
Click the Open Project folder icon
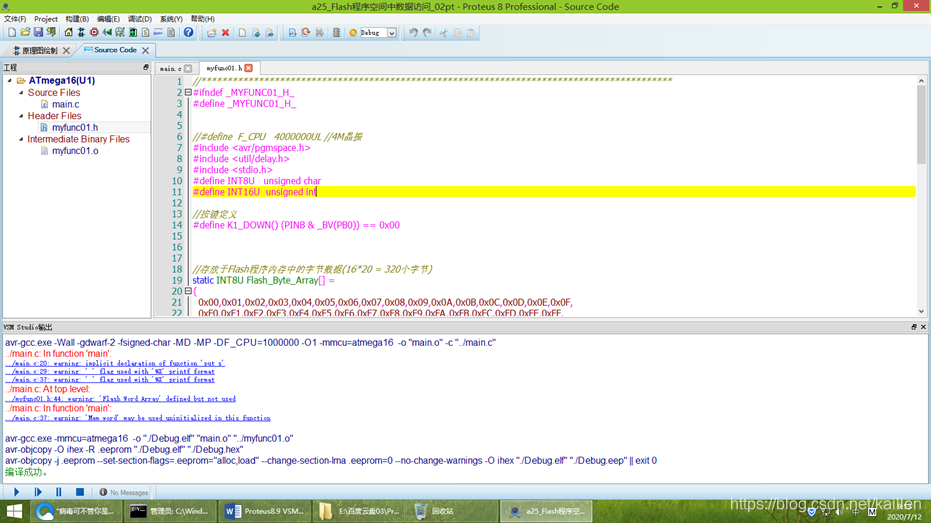(x=25, y=33)
